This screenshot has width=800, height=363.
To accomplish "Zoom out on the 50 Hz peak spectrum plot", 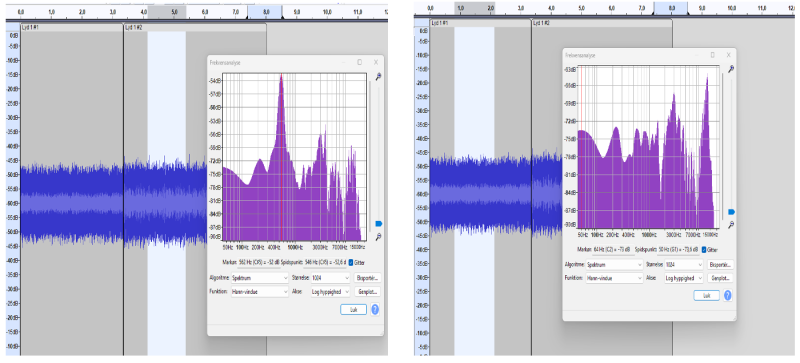I will (x=731, y=225).
